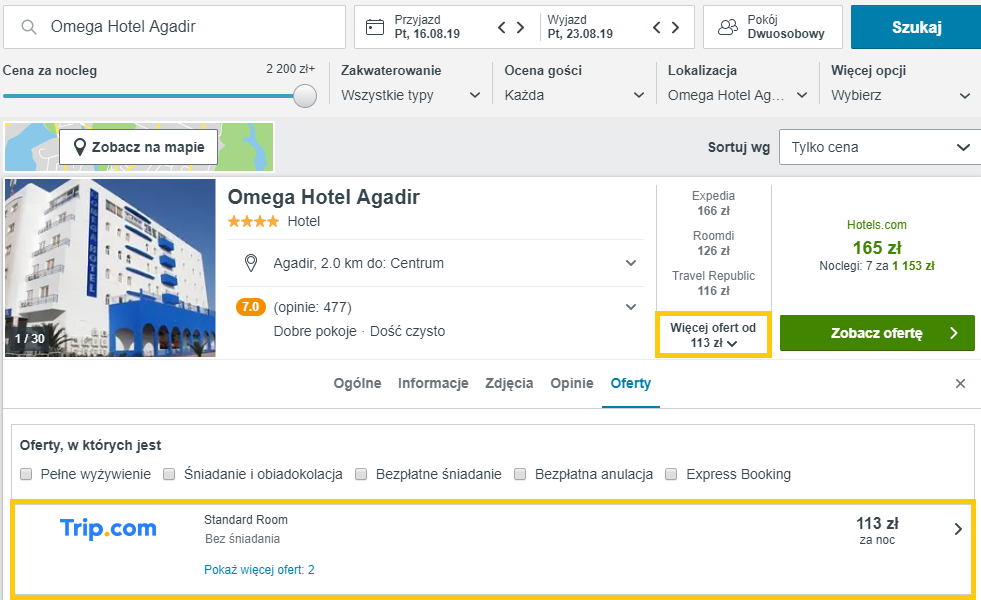
Task: Open Więcej opcji dropdown
Action: tap(901, 95)
